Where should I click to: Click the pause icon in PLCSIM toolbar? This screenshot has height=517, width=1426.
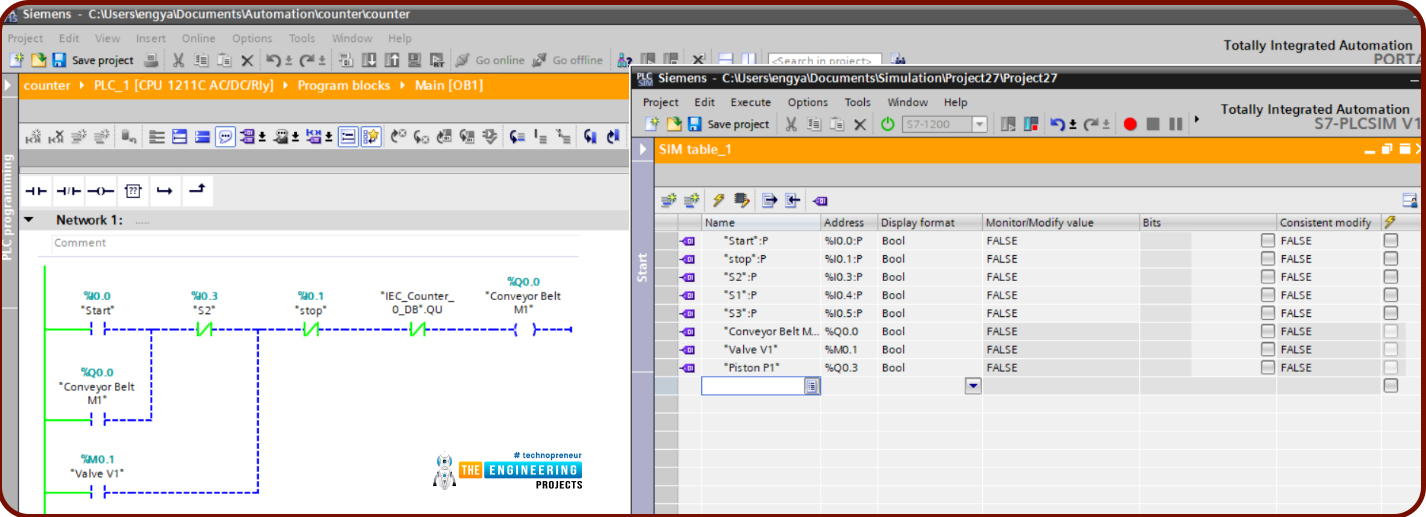pos(1175,124)
